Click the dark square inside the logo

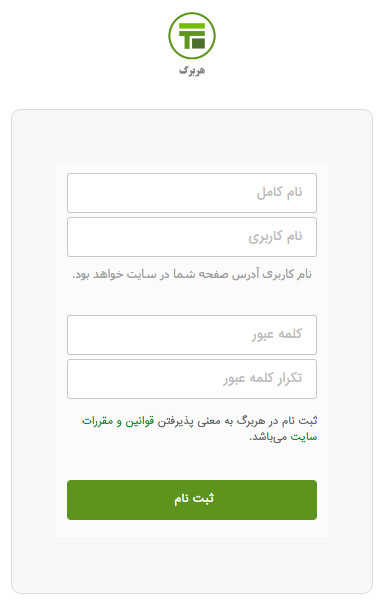coord(198,42)
